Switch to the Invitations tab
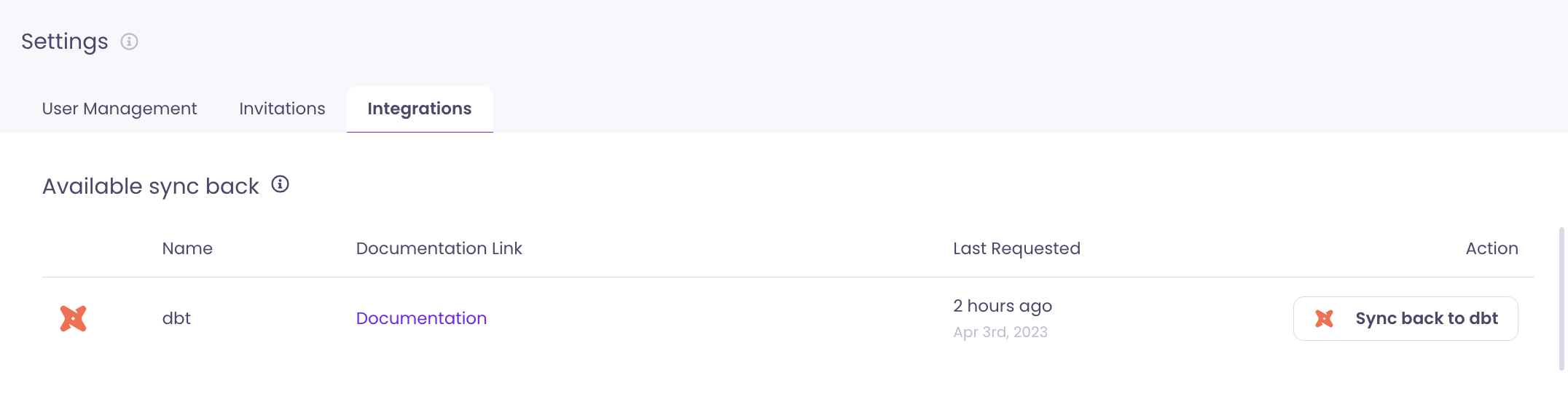The image size is (1568, 402). point(282,109)
